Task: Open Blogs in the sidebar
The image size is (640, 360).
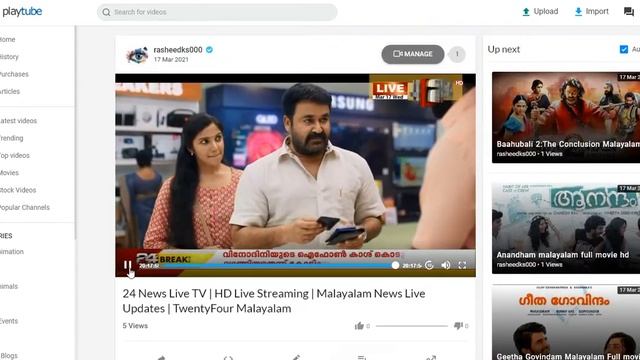Action: pos(9,356)
